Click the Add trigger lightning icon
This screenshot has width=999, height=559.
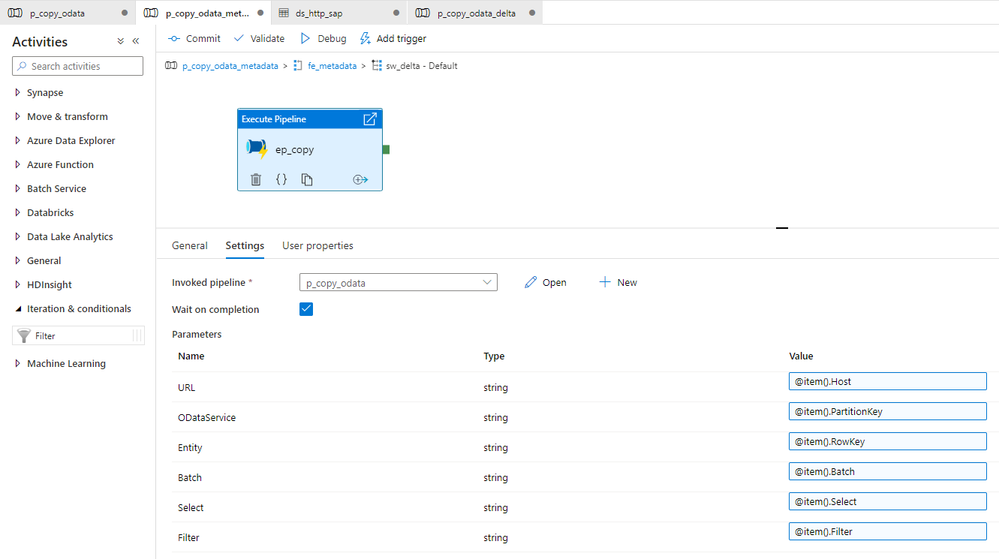click(x=365, y=39)
